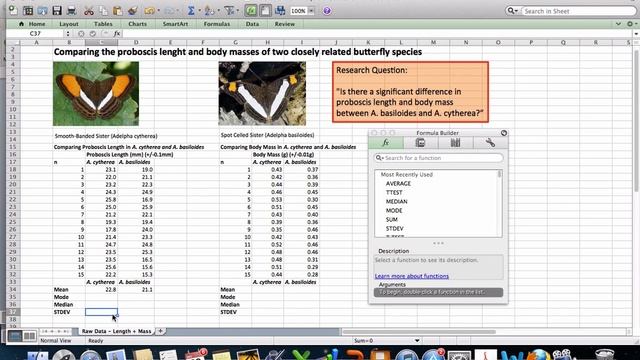Open AutoSum functions dropdown arrow
Screen dimensions: 640x360
tap(199, 11)
